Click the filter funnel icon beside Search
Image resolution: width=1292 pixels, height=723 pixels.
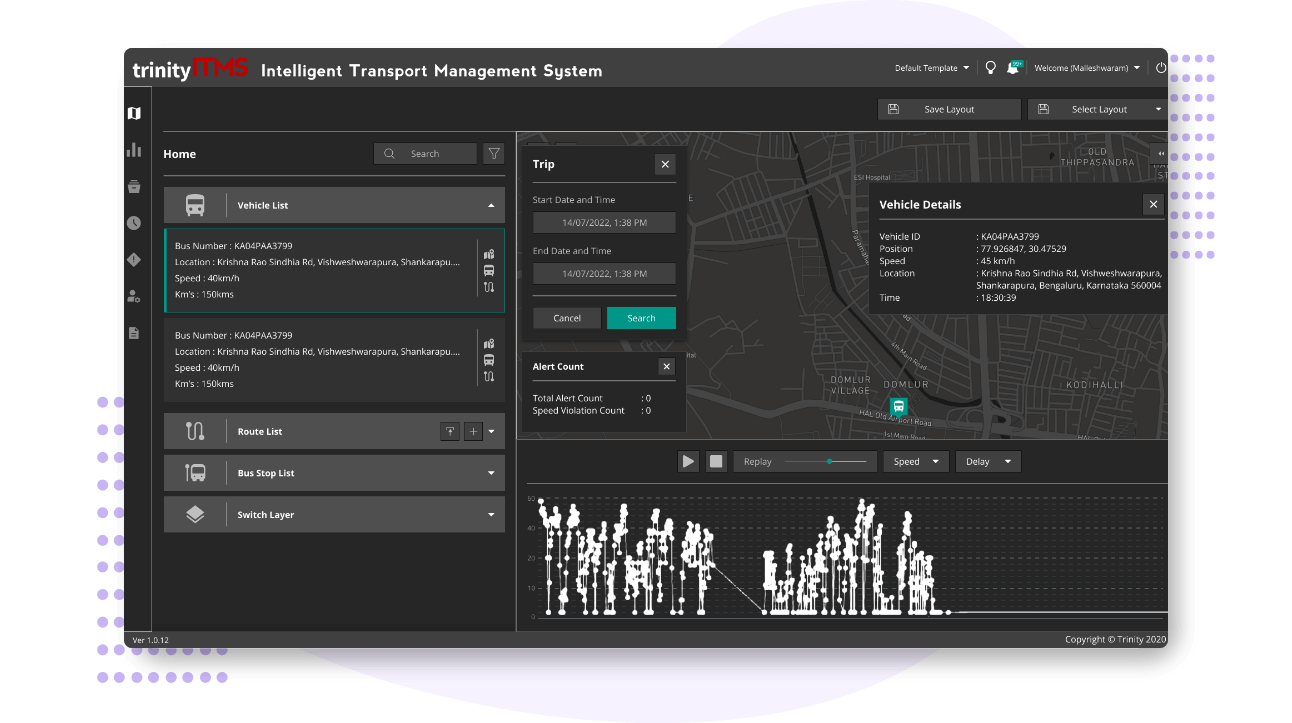(494, 153)
